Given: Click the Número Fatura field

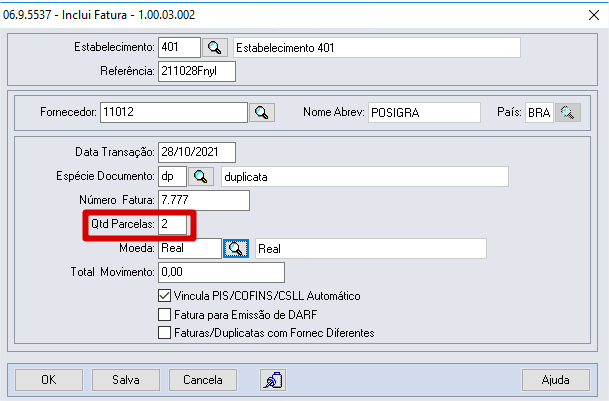Looking at the screenshot, I should pyautogui.click(x=204, y=200).
